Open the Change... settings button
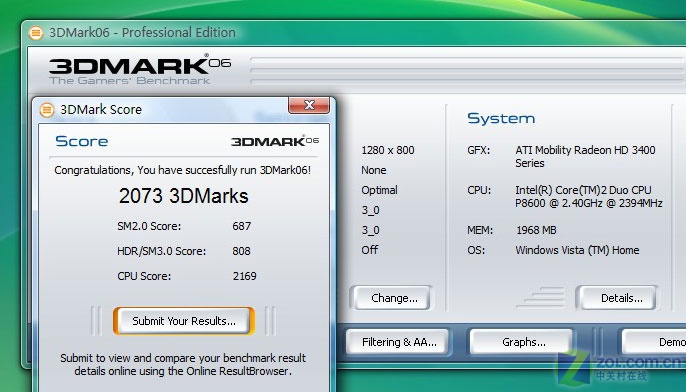 392,298
